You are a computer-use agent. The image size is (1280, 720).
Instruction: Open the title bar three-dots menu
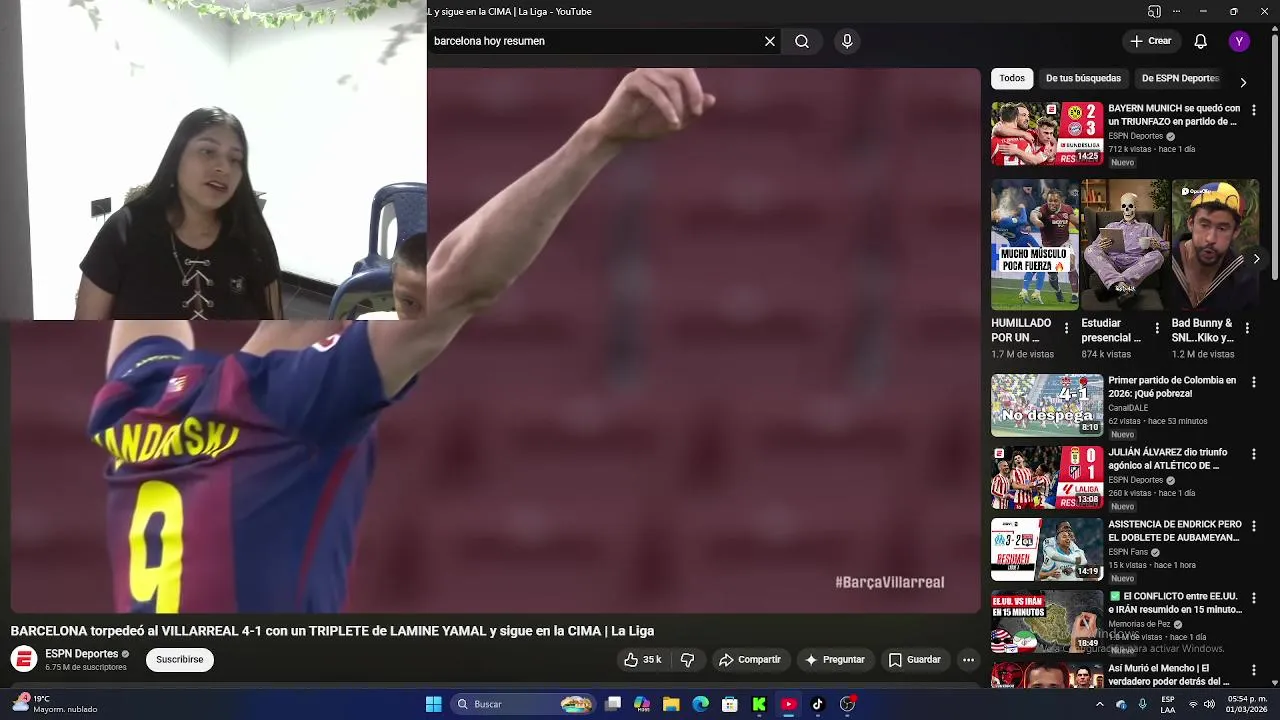tap(1176, 11)
